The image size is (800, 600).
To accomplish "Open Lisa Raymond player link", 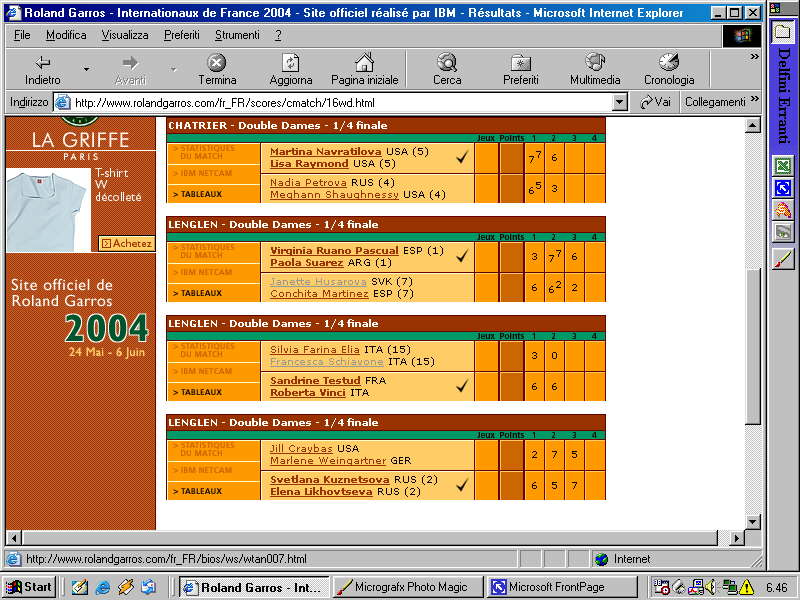I will [x=309, y=164].
